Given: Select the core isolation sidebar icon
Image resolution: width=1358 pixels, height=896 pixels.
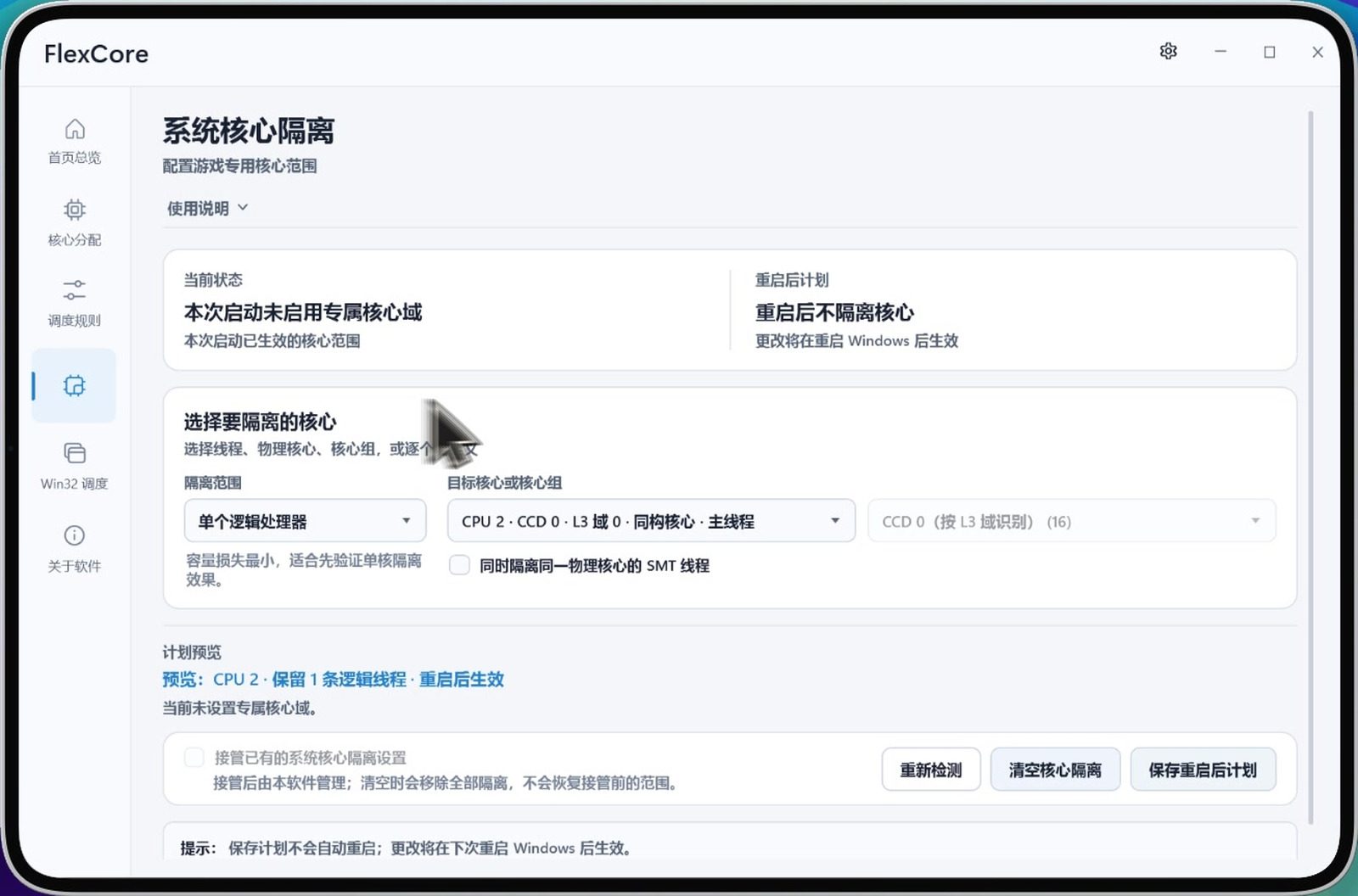Looking at the screenshot, I should [75, 386].
